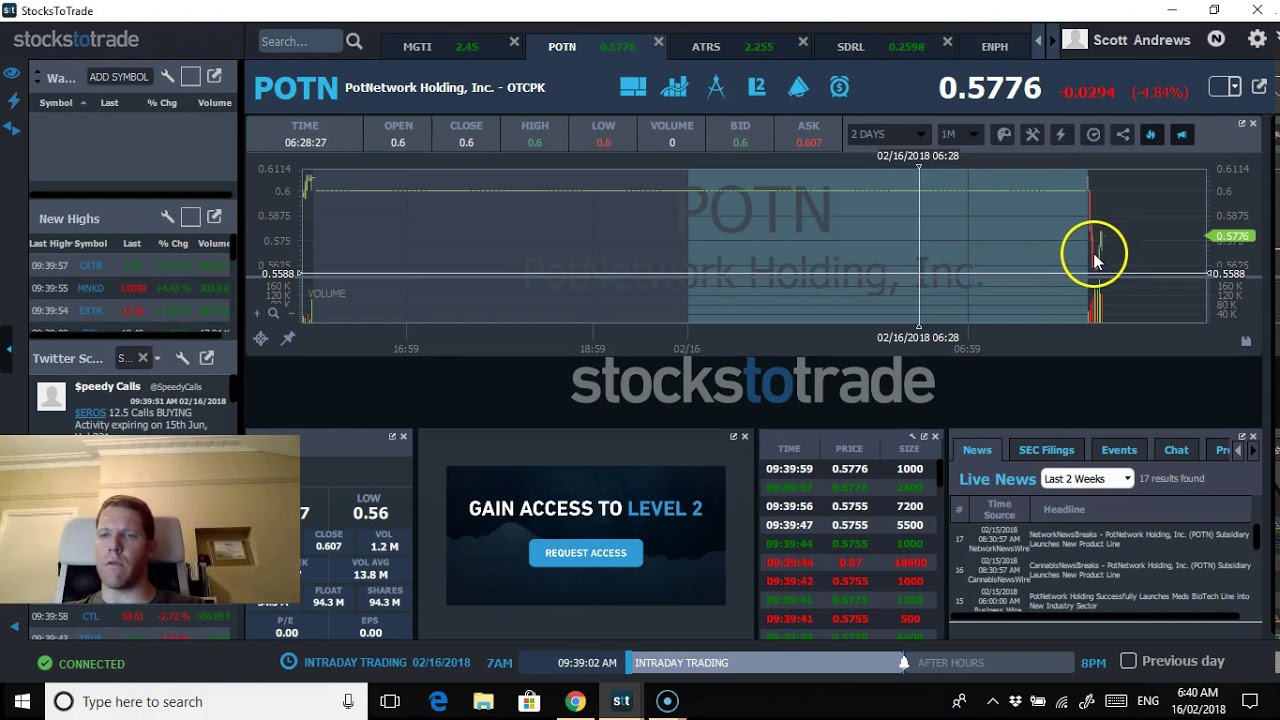Pop out the POTN ticker window
Image resolution: width=1280 pixels, height=720 pixels.
click(x=1260, y=87)
